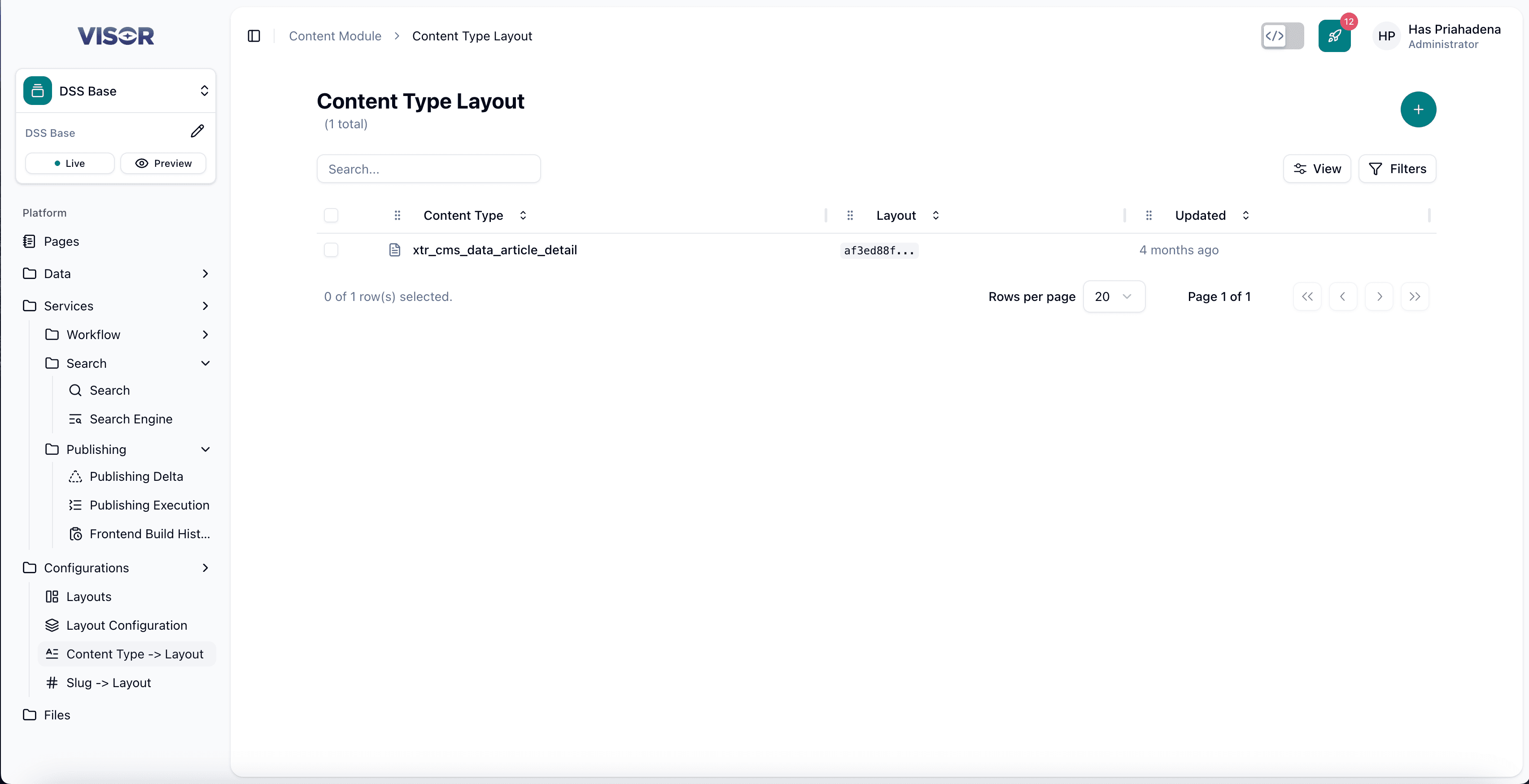Collapse the Search folder
This screenshot has height=784, width=1529.
127,363
